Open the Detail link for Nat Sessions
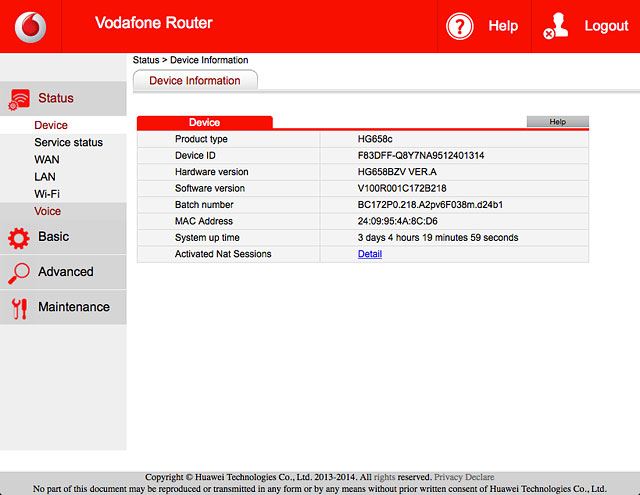This screenshot has width=640, height=495. tap(370, 254)
